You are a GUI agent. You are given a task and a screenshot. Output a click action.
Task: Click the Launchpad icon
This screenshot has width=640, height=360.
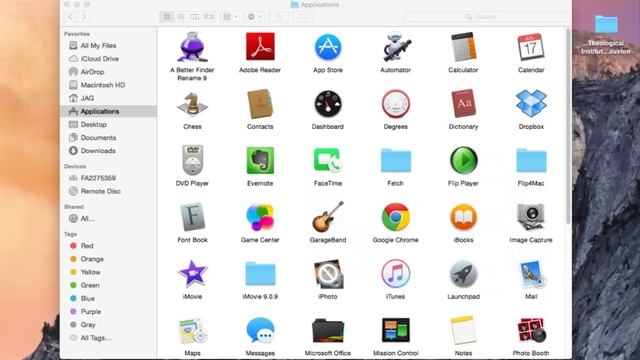463,273
